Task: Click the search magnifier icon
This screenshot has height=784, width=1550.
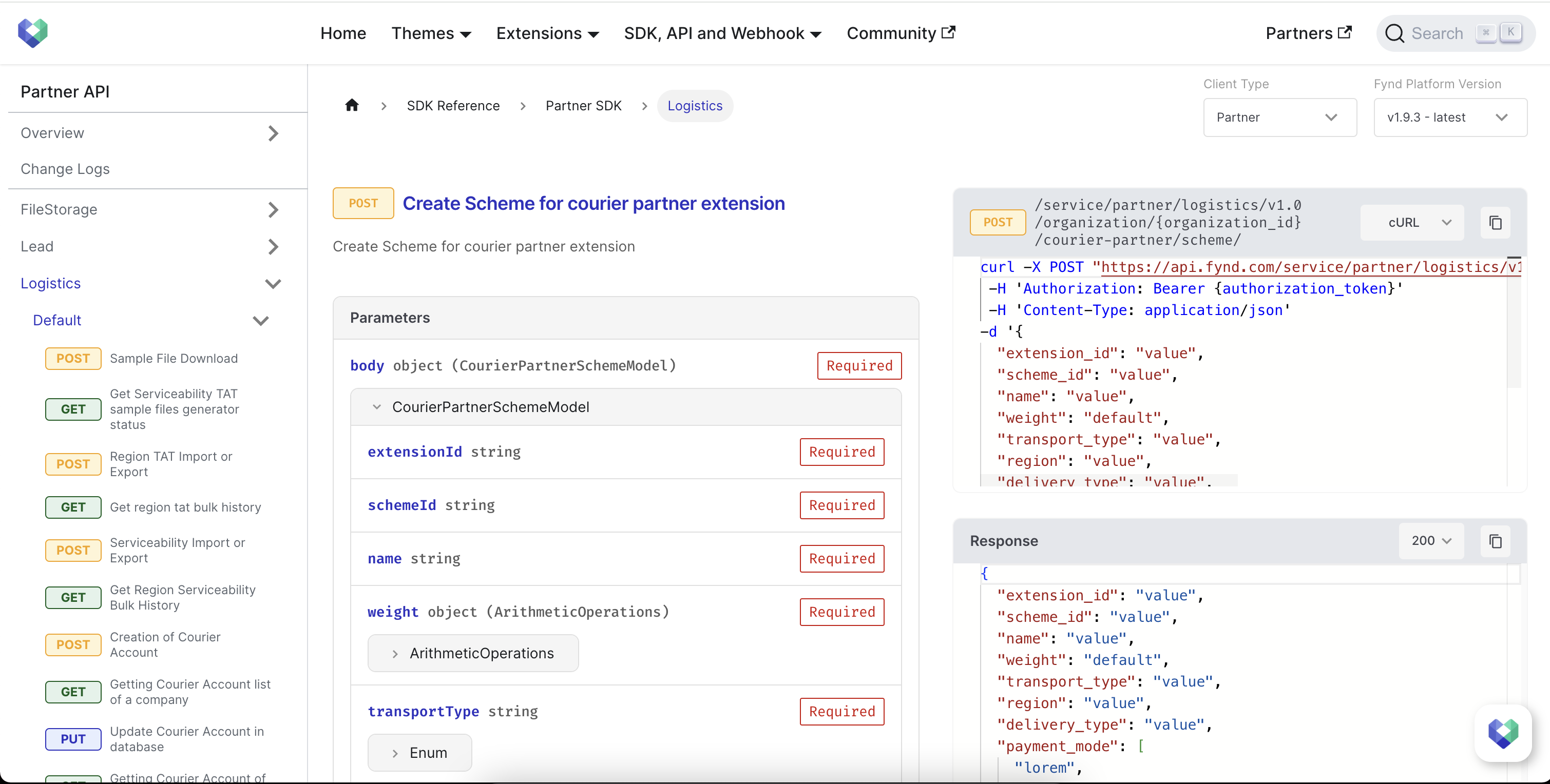Action: 1394,34
